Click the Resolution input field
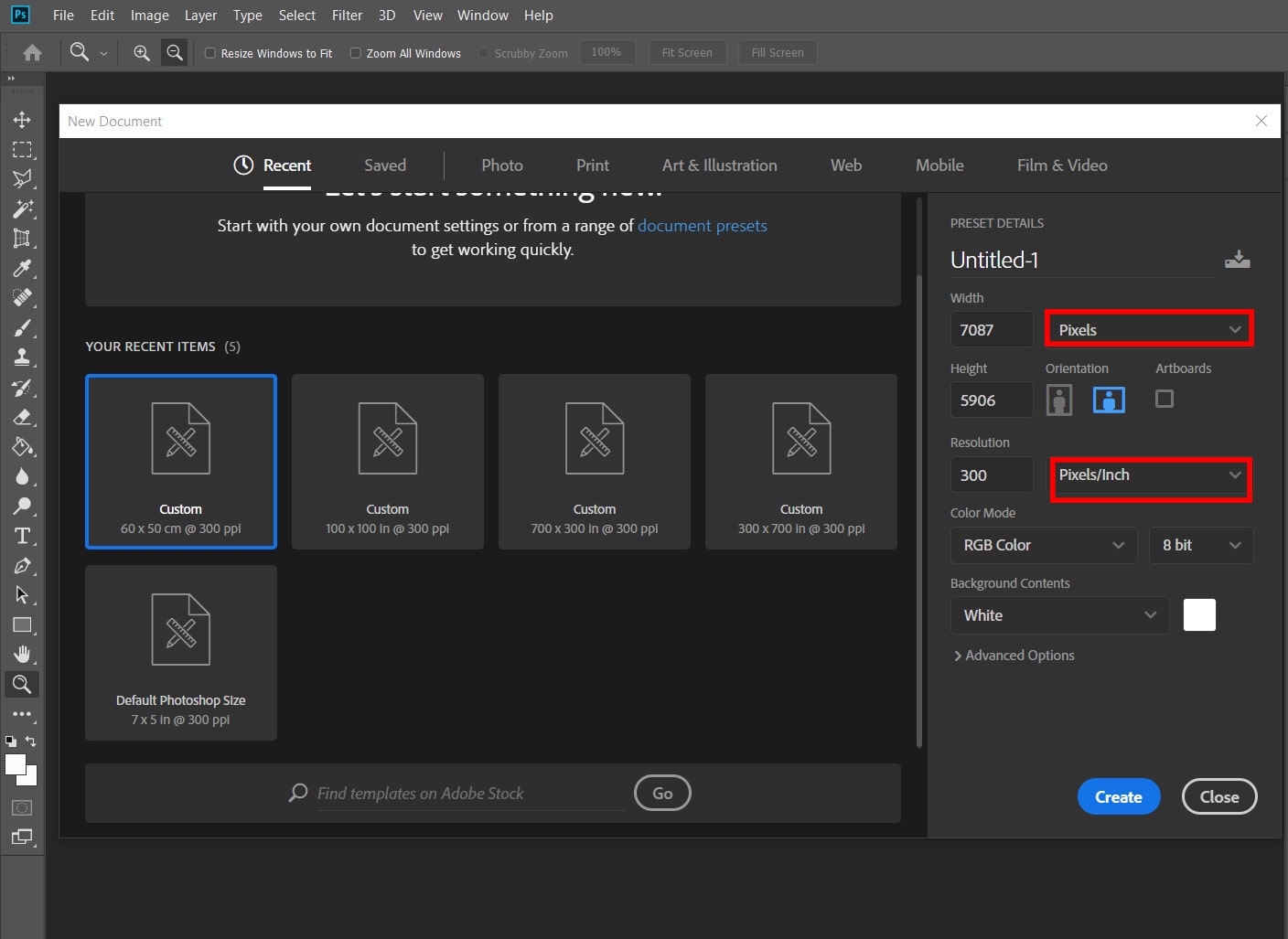The height and width of the screenshot is (939, 1288). point(992,475)
